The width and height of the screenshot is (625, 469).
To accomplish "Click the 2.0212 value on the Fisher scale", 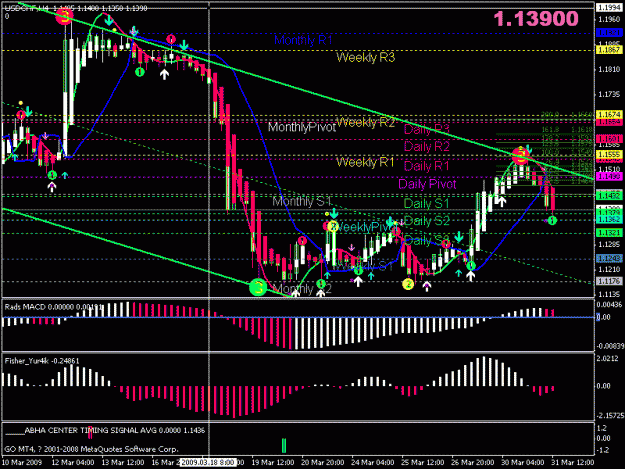I will pyautogui.click(x=607, y=358).
